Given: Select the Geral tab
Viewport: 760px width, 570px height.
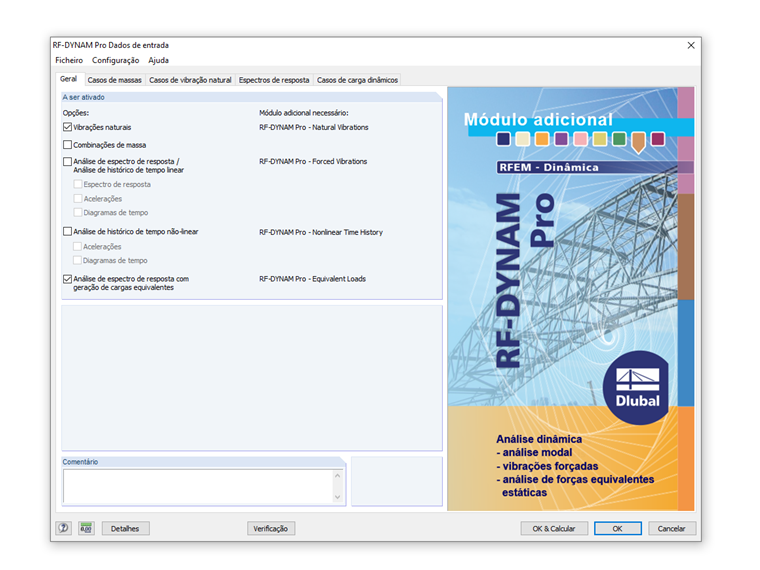Looking at the screenshot, I should pyautogui.click(x=68, y=79).
